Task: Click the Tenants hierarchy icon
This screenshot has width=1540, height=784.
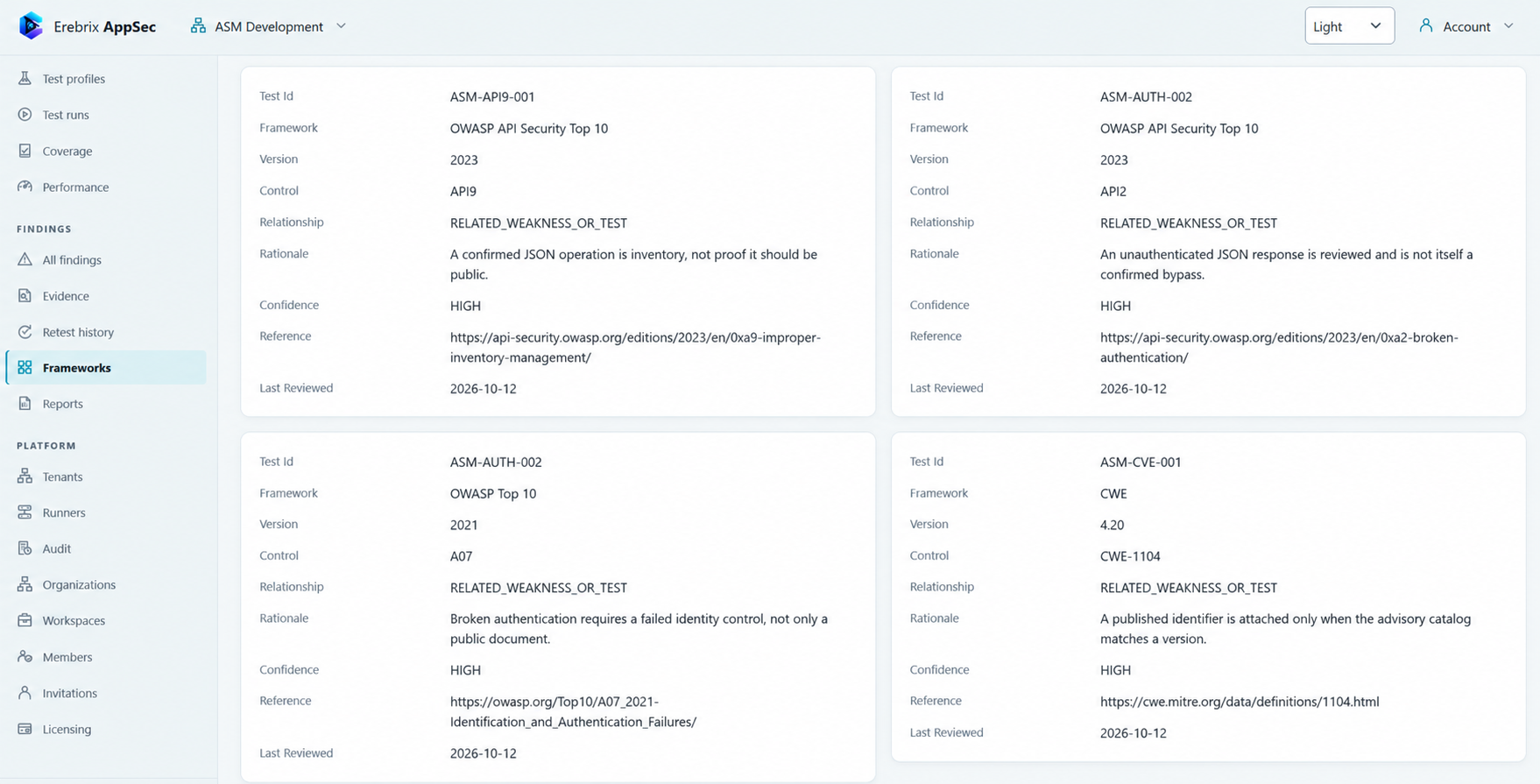Action: coord(25,477)
